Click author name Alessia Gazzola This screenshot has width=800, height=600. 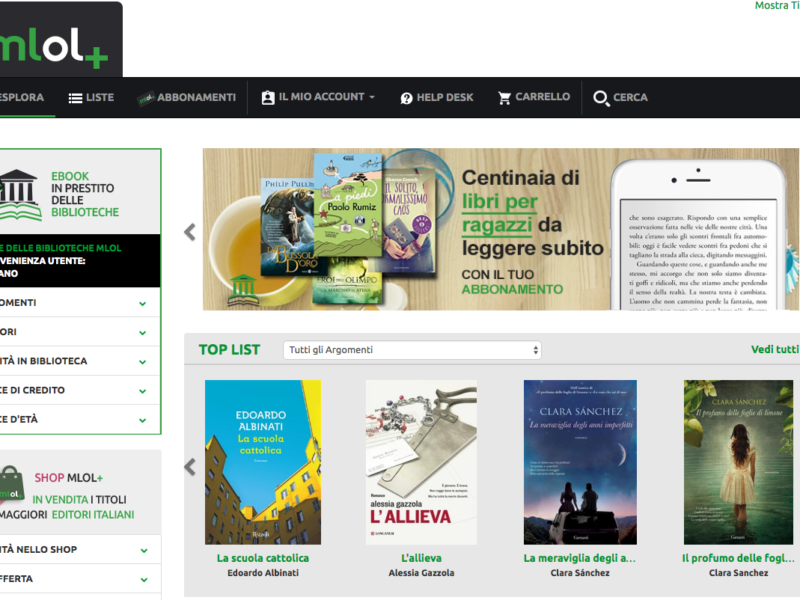421,573
